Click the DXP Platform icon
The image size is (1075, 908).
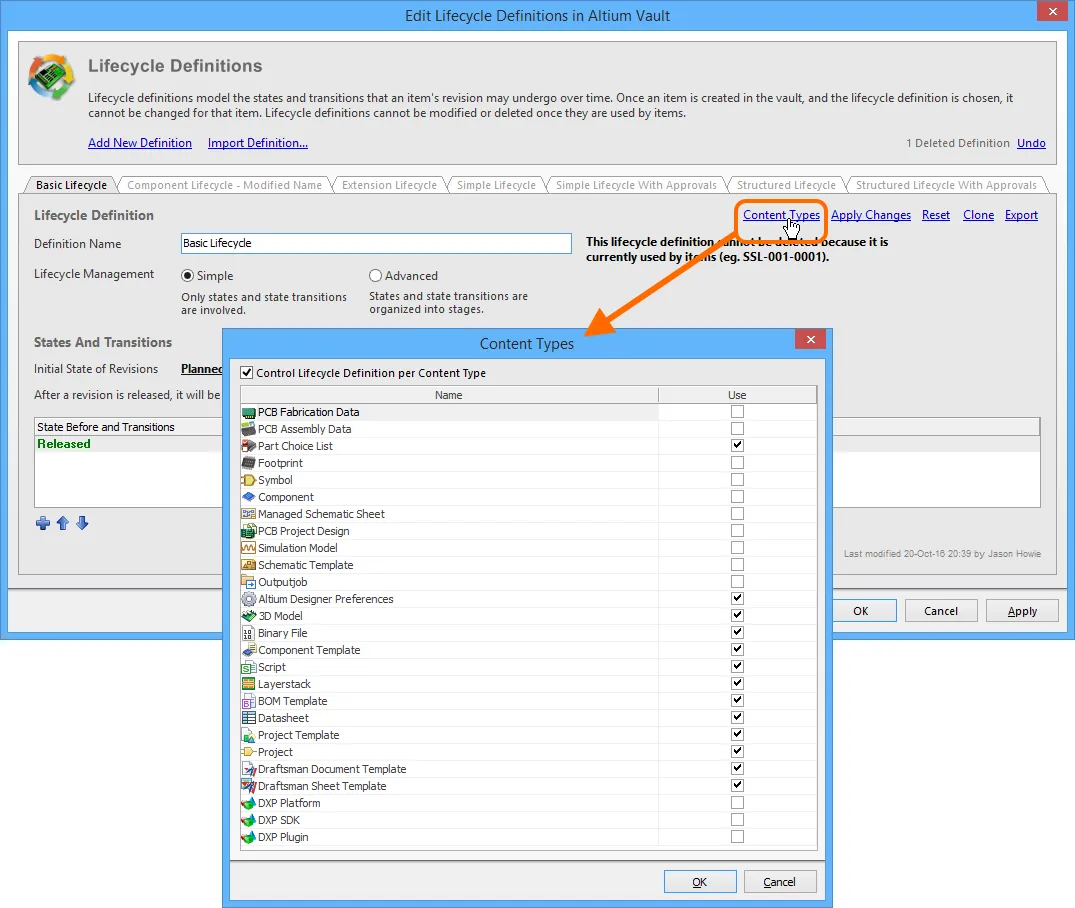(x=249, y=803)
